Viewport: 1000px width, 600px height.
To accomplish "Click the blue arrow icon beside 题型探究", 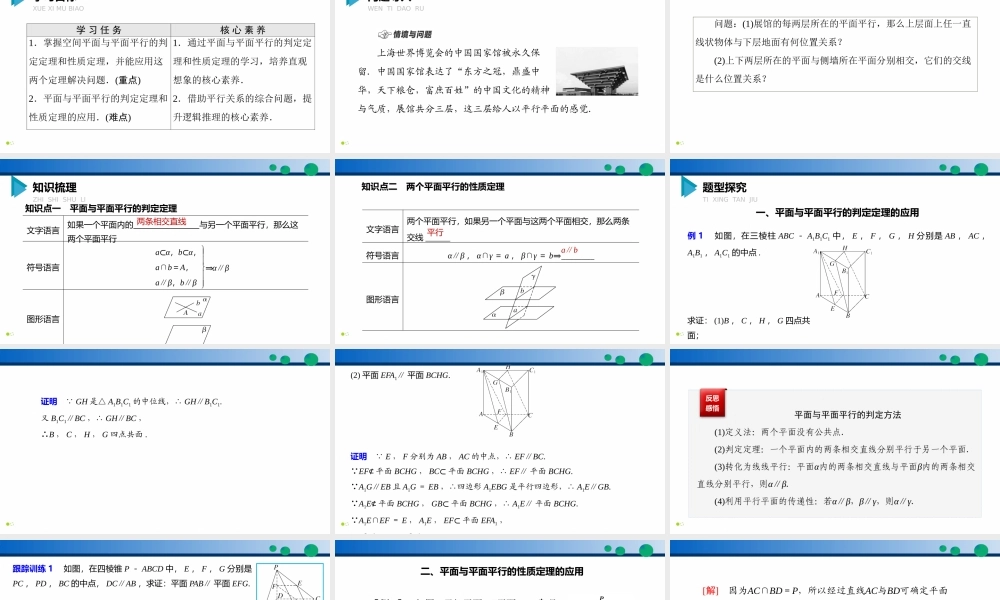I will (688, 186).
